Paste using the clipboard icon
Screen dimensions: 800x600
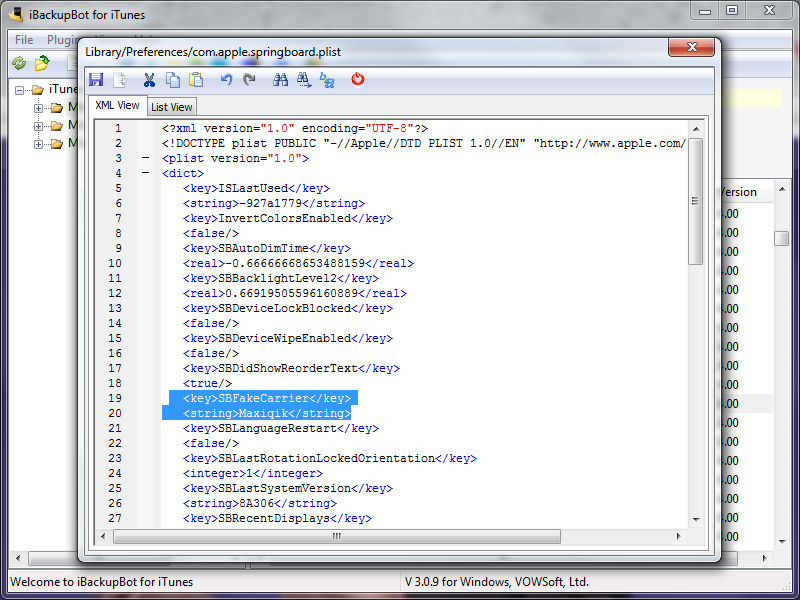196,80
